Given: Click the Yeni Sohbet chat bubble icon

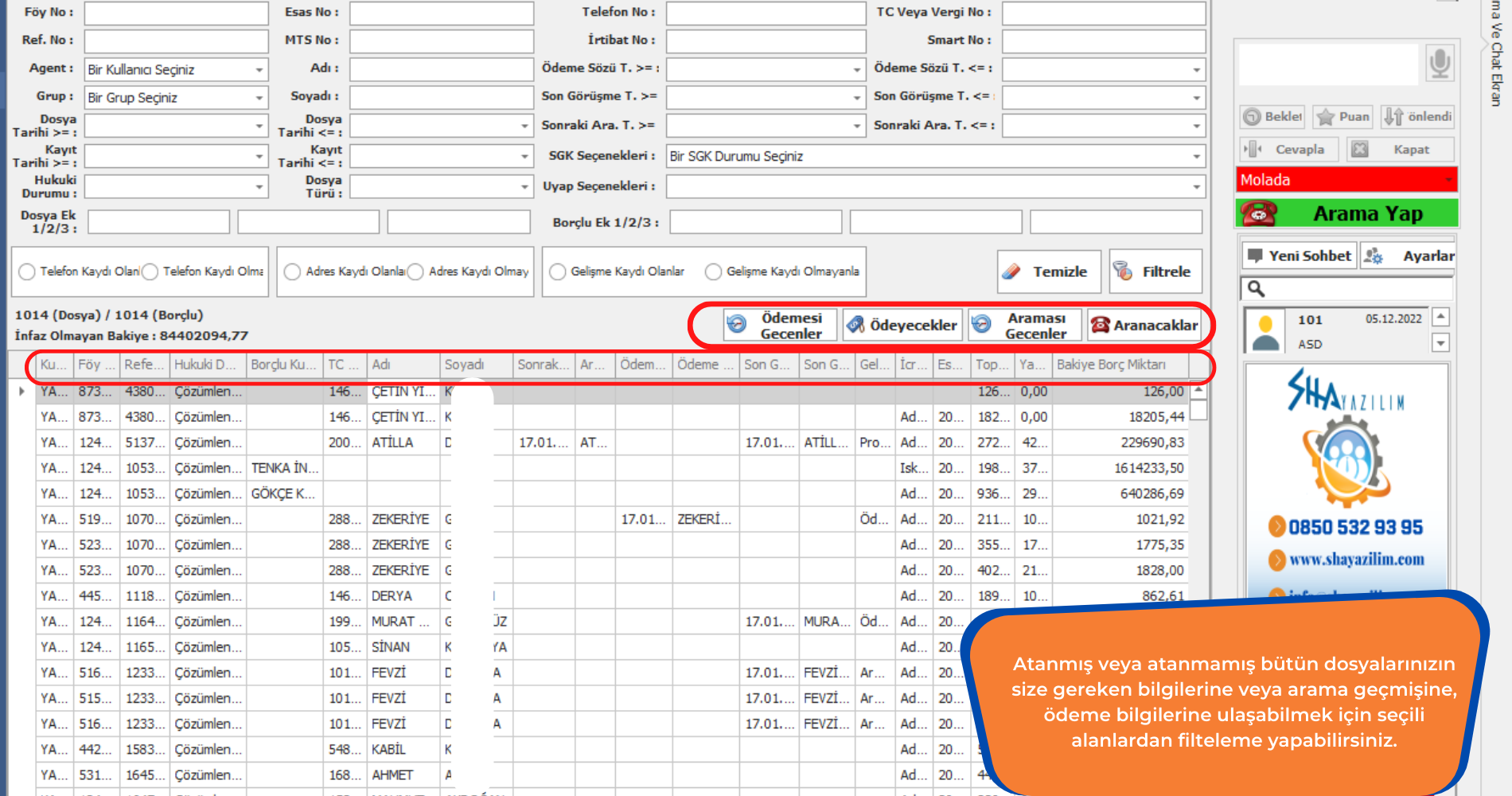Looking at the screenshot, I should [x=1255, y=256].
